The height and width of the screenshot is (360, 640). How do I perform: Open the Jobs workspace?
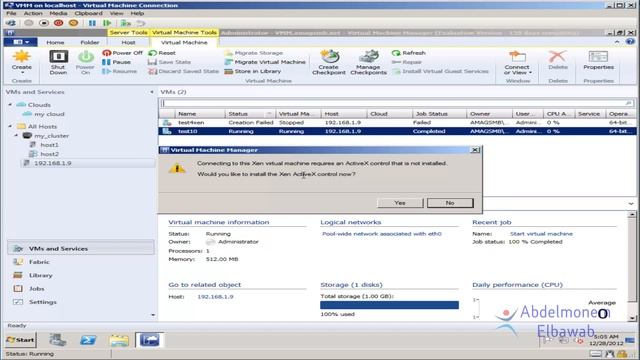click(36, 289)
